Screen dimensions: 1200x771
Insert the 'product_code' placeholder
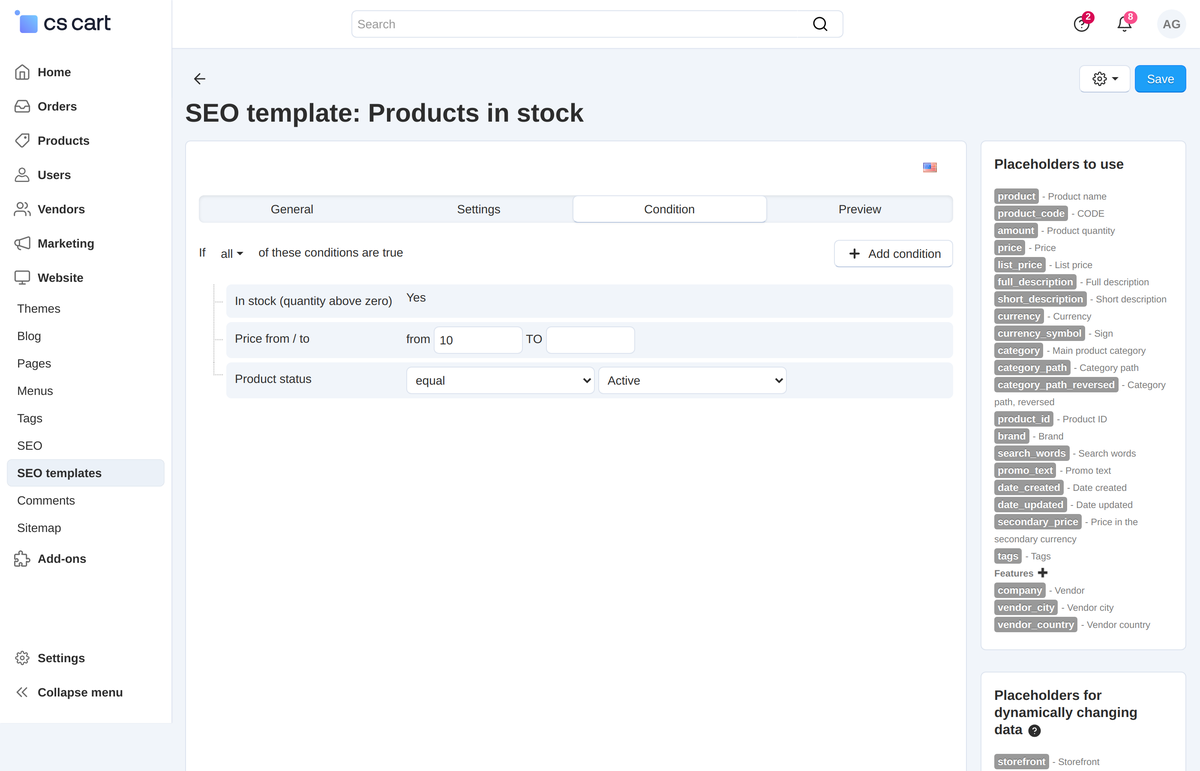pyautogui.click(x=1032, y=213)
